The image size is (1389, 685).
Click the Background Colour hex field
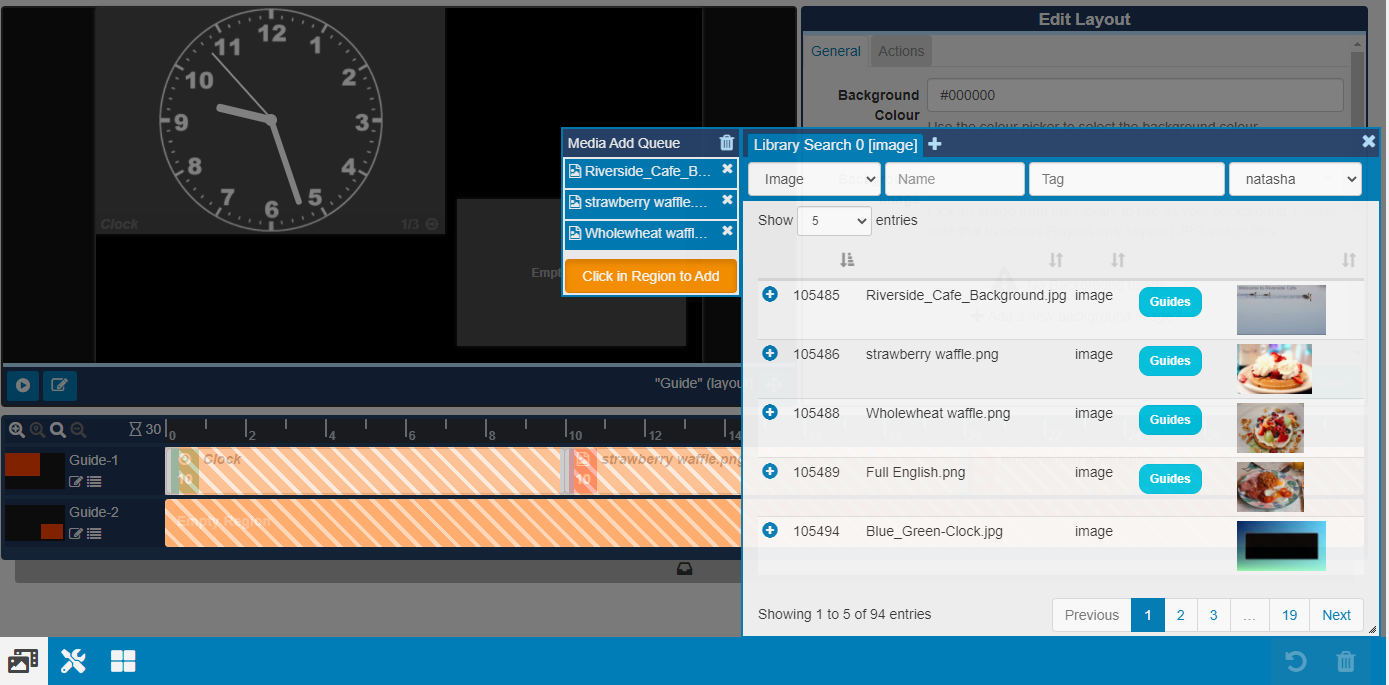[1135, 96]
